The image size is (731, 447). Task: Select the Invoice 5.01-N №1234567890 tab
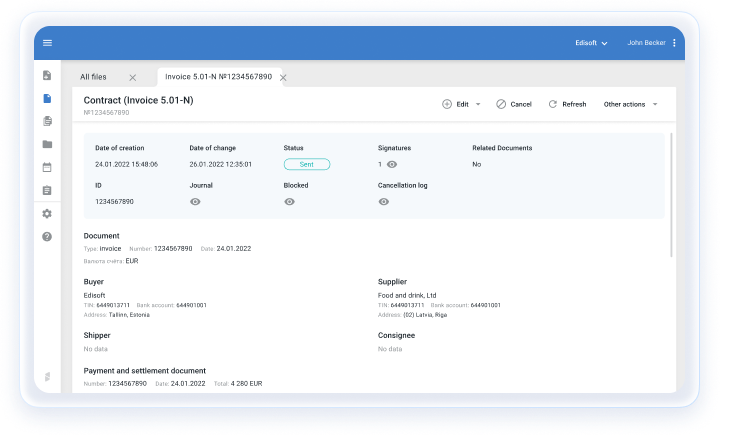click(218, 77)
